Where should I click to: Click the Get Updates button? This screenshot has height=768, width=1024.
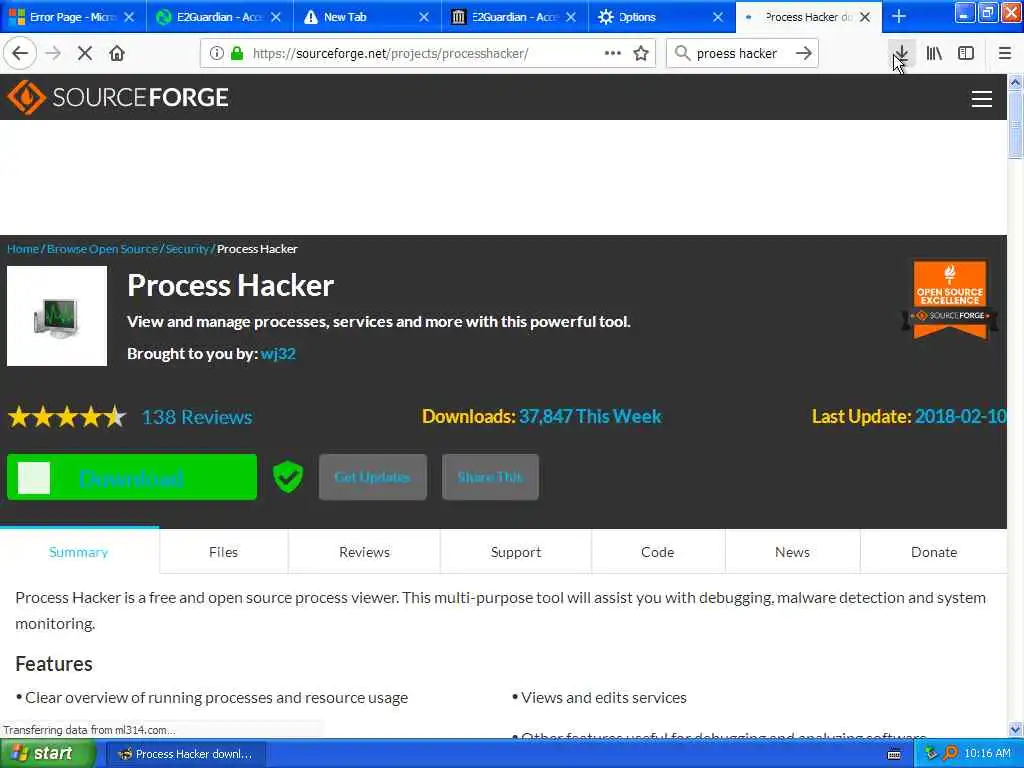[372, 477]
